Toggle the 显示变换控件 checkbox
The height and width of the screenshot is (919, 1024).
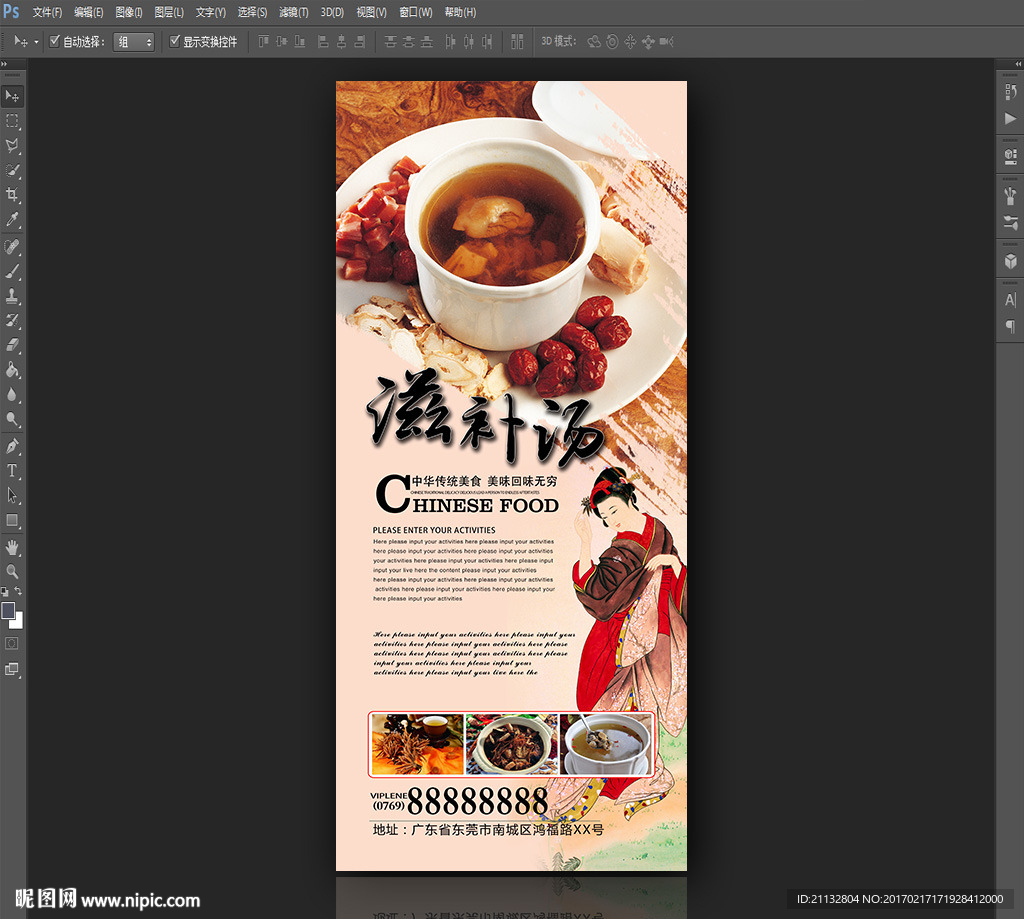click(174, 41)
